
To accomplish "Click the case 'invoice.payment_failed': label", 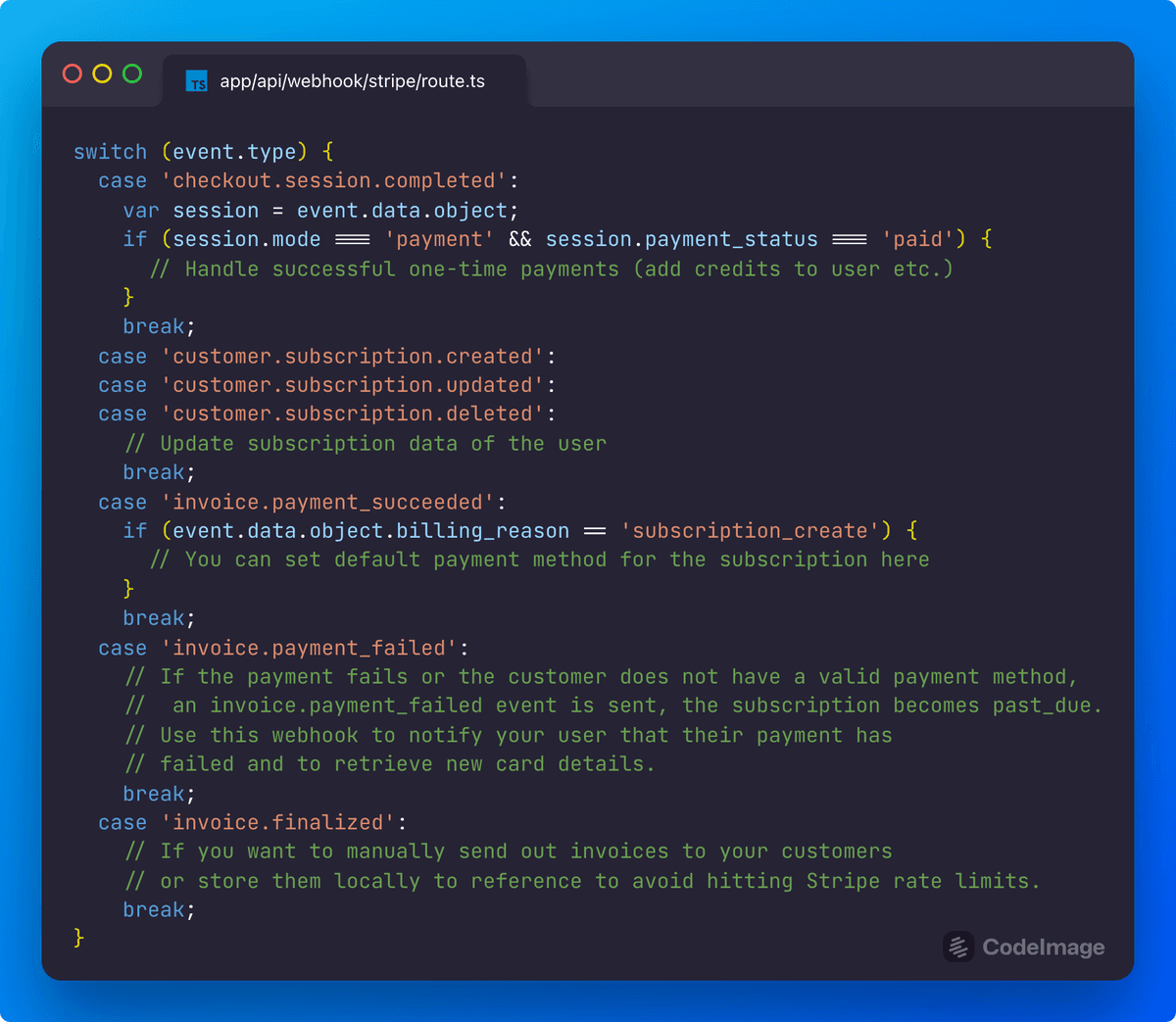I will [x=283, y=648].
